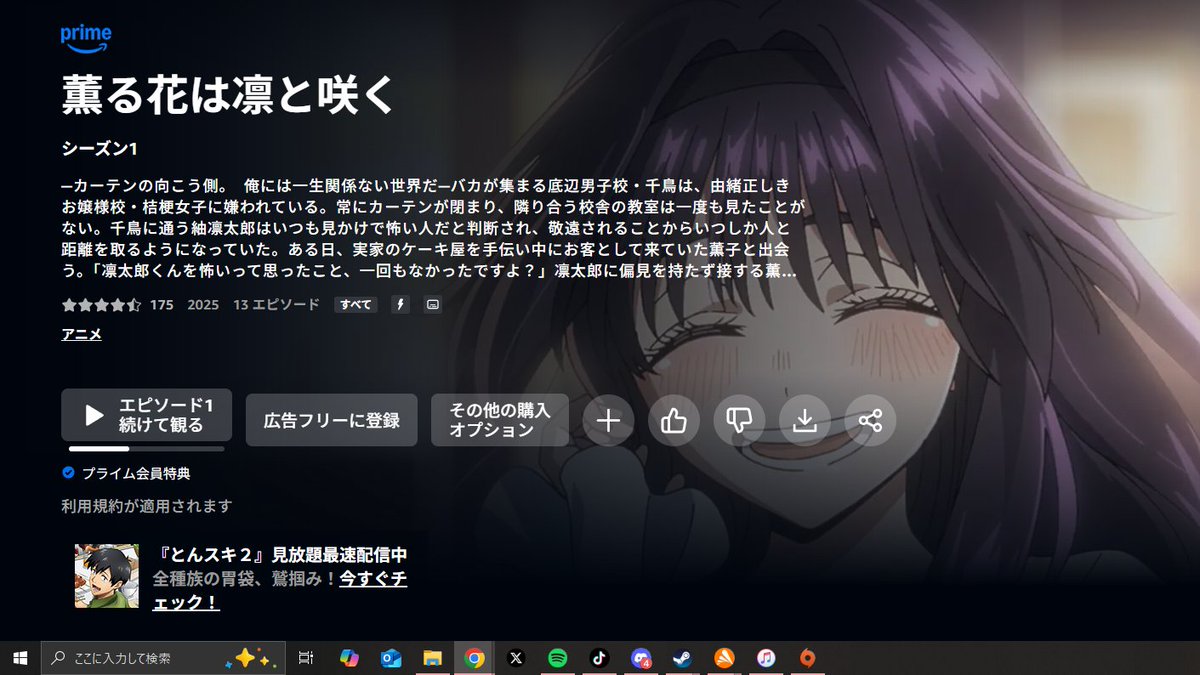Click the orange curved-stripes taskbar icon
This screenshot has height=675, width=1200.
[x=724, y=658]
